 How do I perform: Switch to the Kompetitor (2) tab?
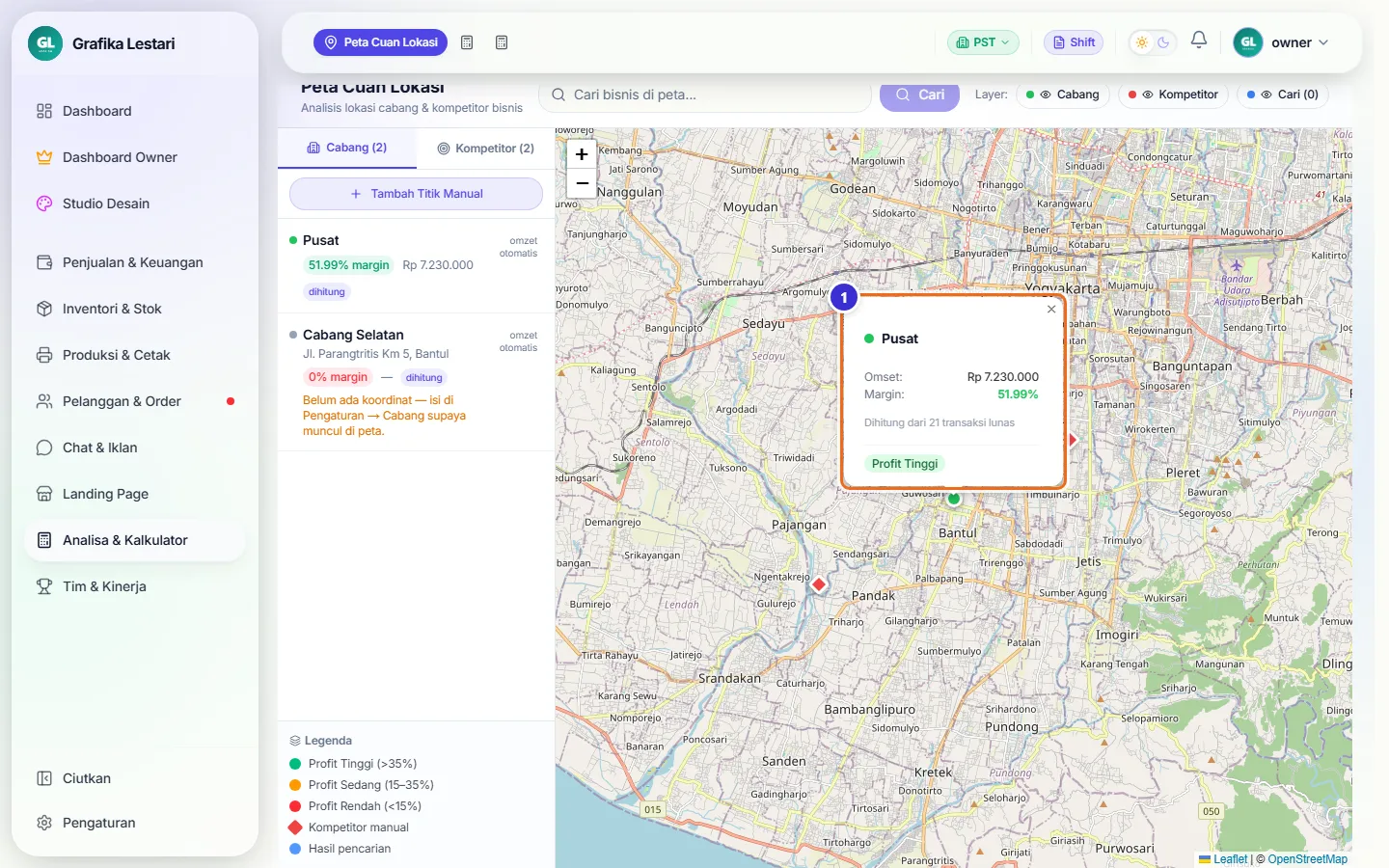pos(485,149)
